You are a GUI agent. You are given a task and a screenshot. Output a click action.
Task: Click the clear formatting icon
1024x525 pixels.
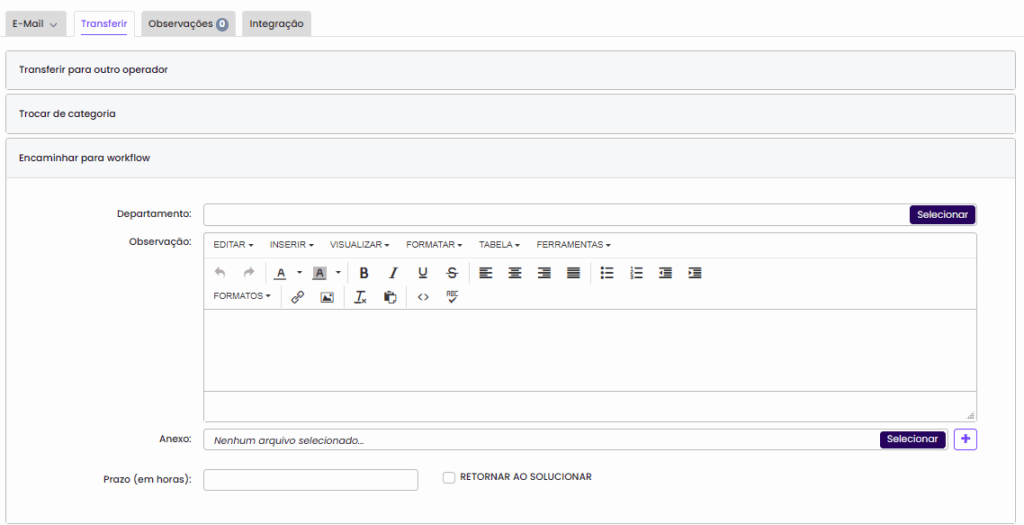(361, 297)
